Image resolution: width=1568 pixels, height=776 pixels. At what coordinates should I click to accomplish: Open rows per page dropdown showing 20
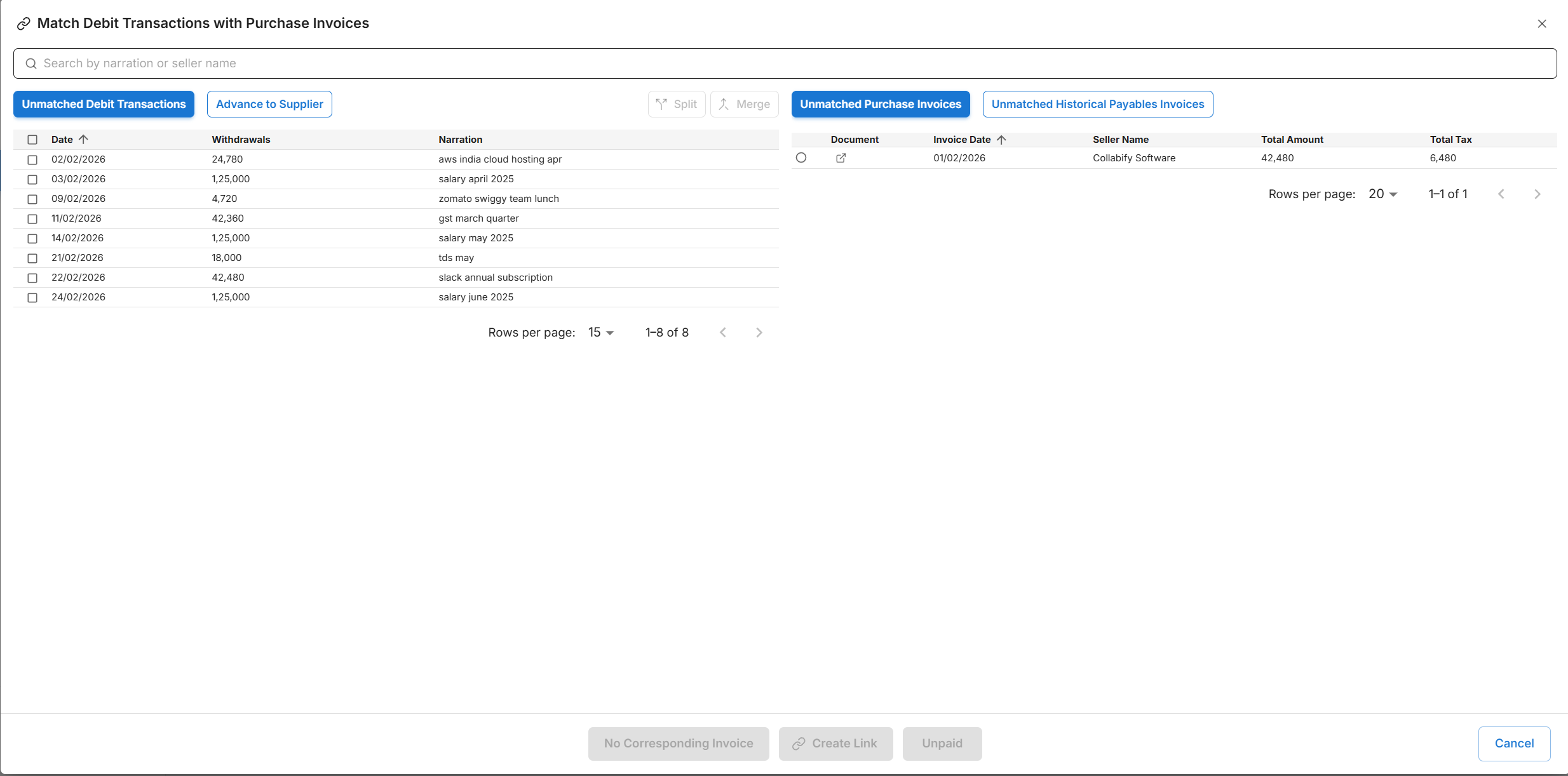[1382, 194]
